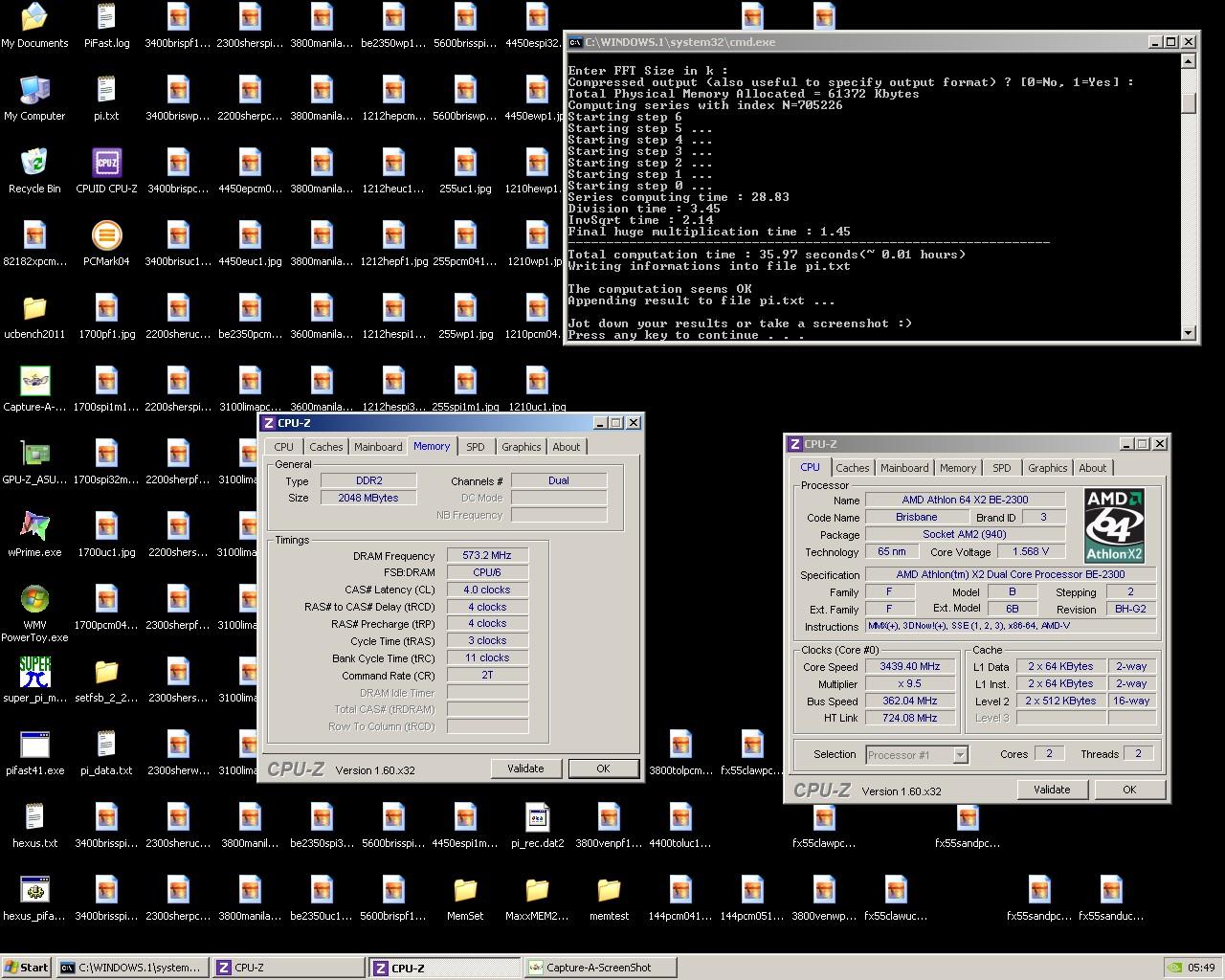Open the Windows Start menu
This screenshot has height=980, width=1225.
point(27,968)
